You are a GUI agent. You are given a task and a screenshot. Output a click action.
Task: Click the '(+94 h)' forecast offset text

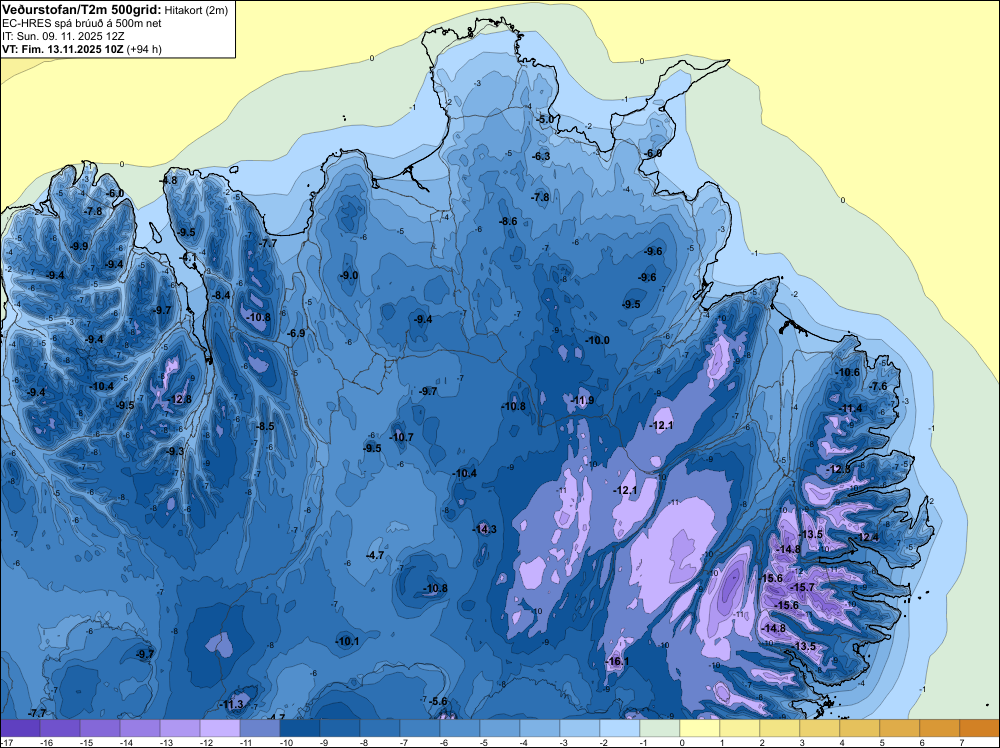145,49
